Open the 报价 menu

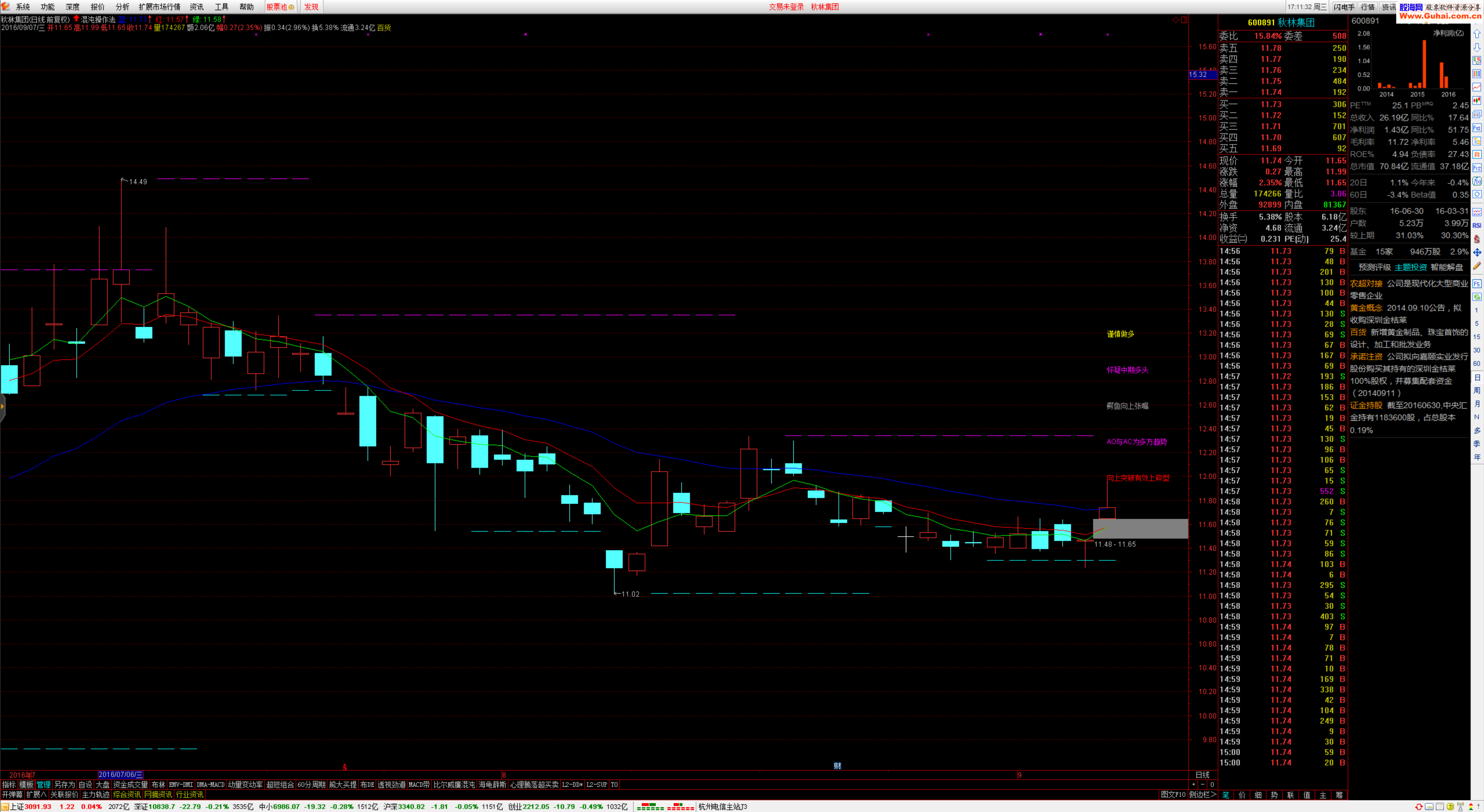pyautogui.click(x=97, y=7)
